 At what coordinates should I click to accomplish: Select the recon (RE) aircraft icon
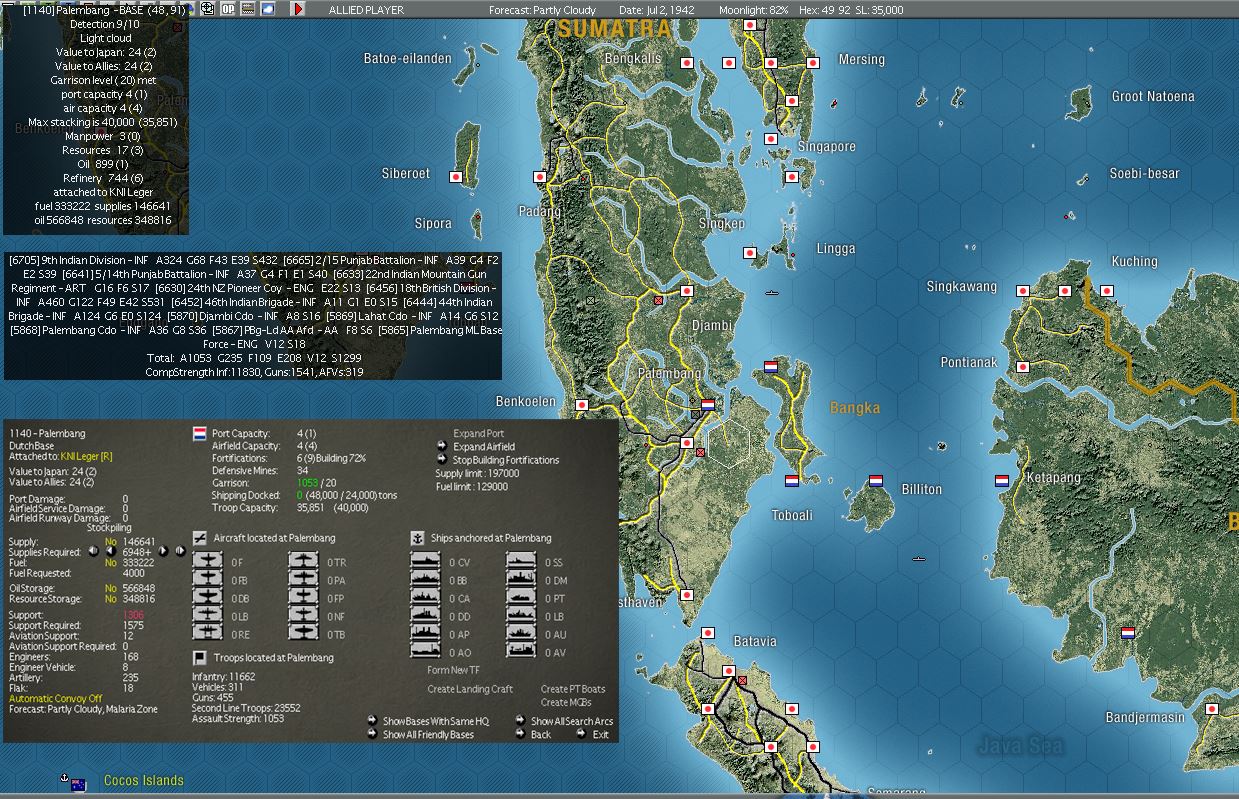[207, 633]
